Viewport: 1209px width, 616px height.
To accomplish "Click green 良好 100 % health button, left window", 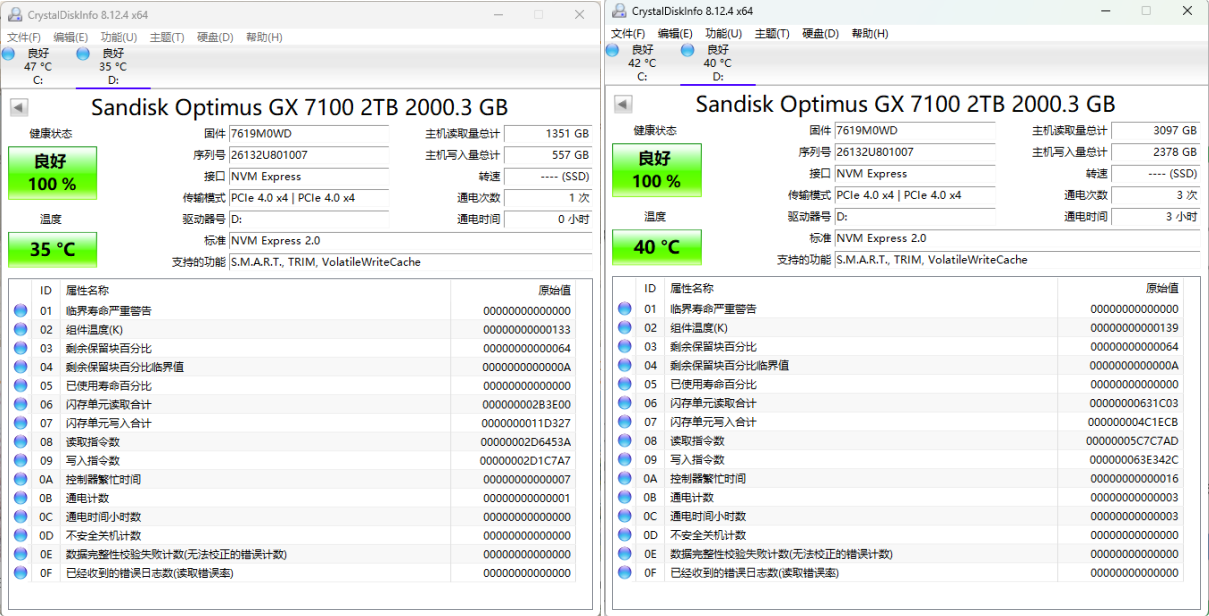I will point(52,173).
